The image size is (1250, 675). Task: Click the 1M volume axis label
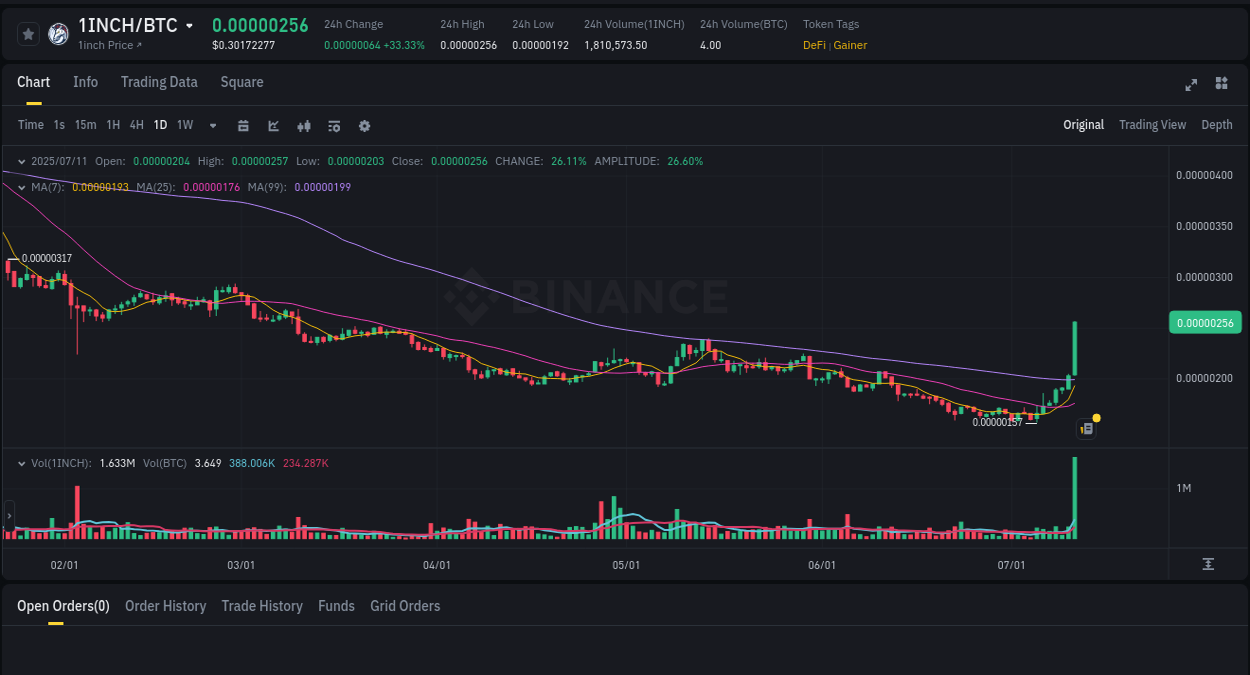click(x=1184, y=488)
